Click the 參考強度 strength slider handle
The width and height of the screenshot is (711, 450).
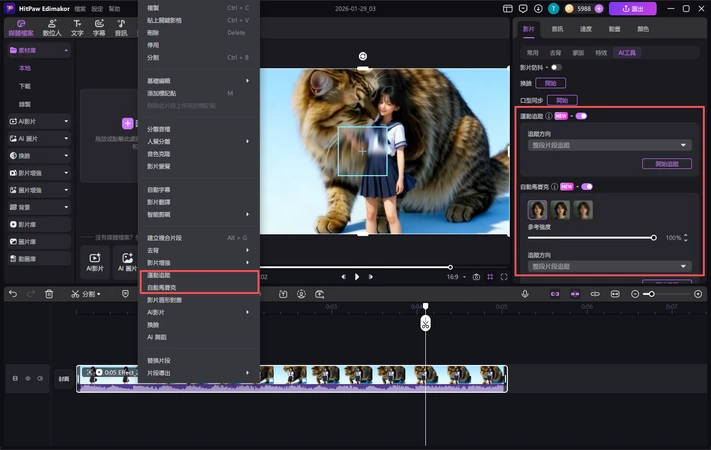654,238
